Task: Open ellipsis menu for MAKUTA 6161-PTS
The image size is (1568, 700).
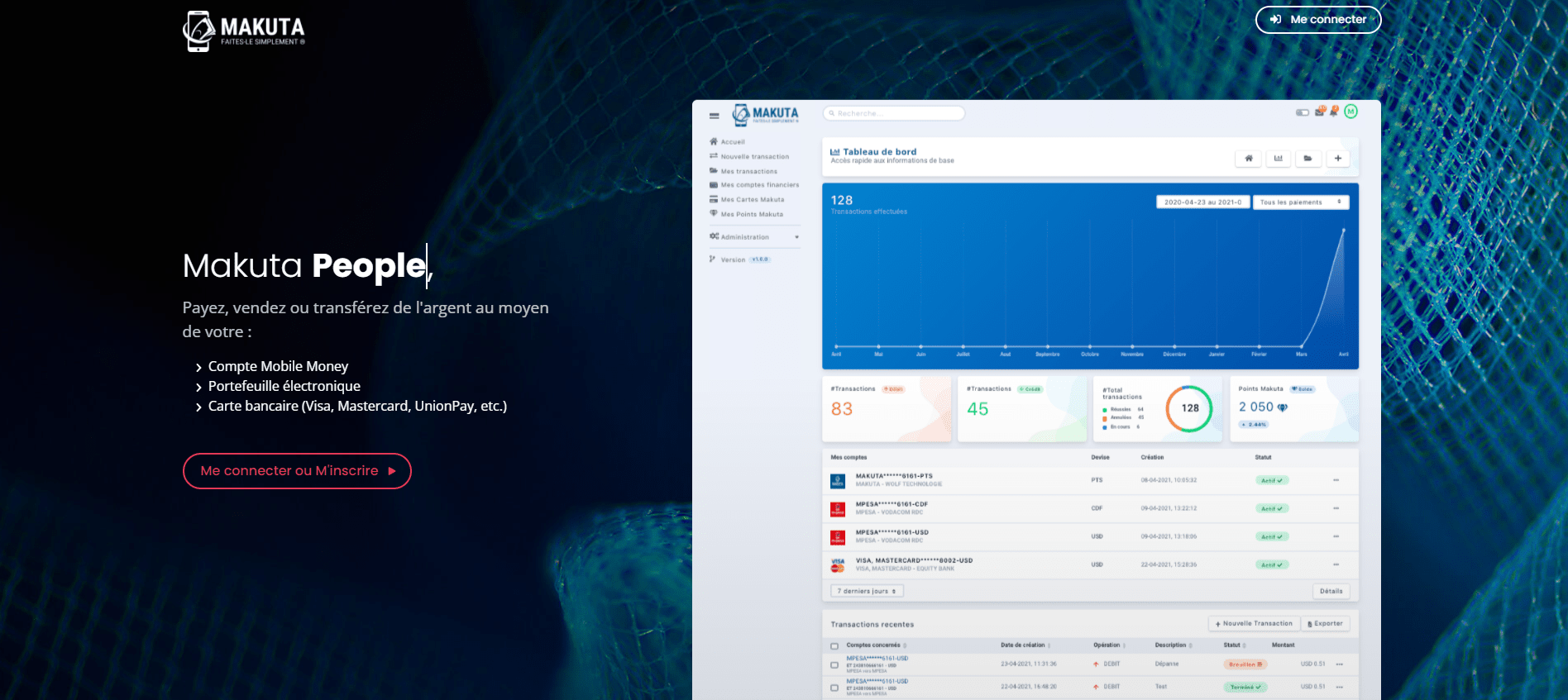Action: tap(1336, 480)
